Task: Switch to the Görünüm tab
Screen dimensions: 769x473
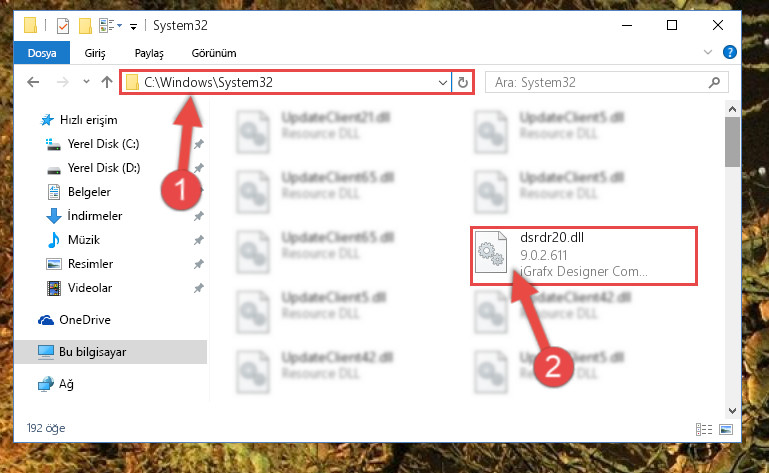Action: (214, 53)
